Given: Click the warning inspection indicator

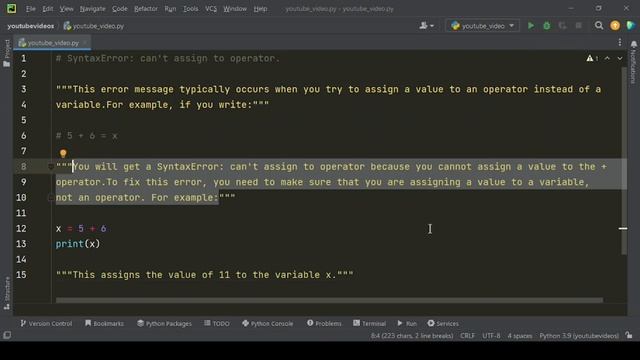Looking at the screenshot, I should click(592, 58).
